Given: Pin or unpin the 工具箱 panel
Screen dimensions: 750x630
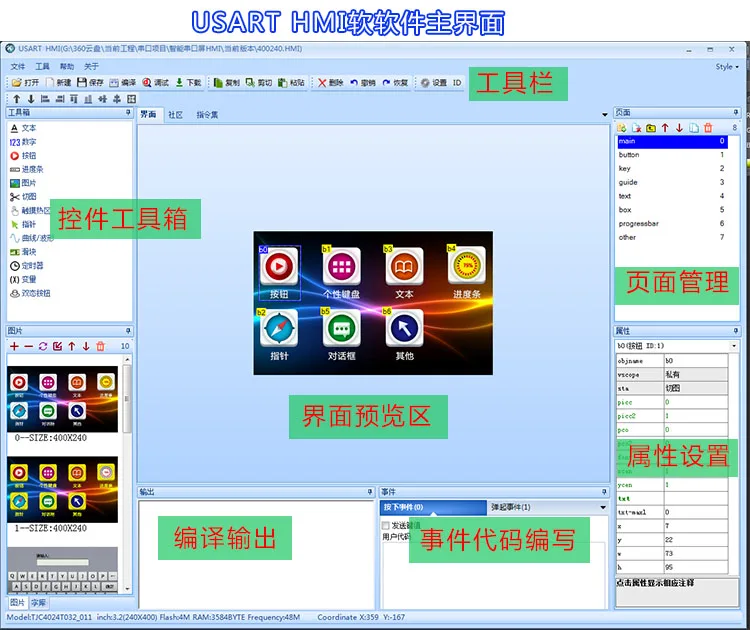Looking at the screenshot, I should 127,113.
